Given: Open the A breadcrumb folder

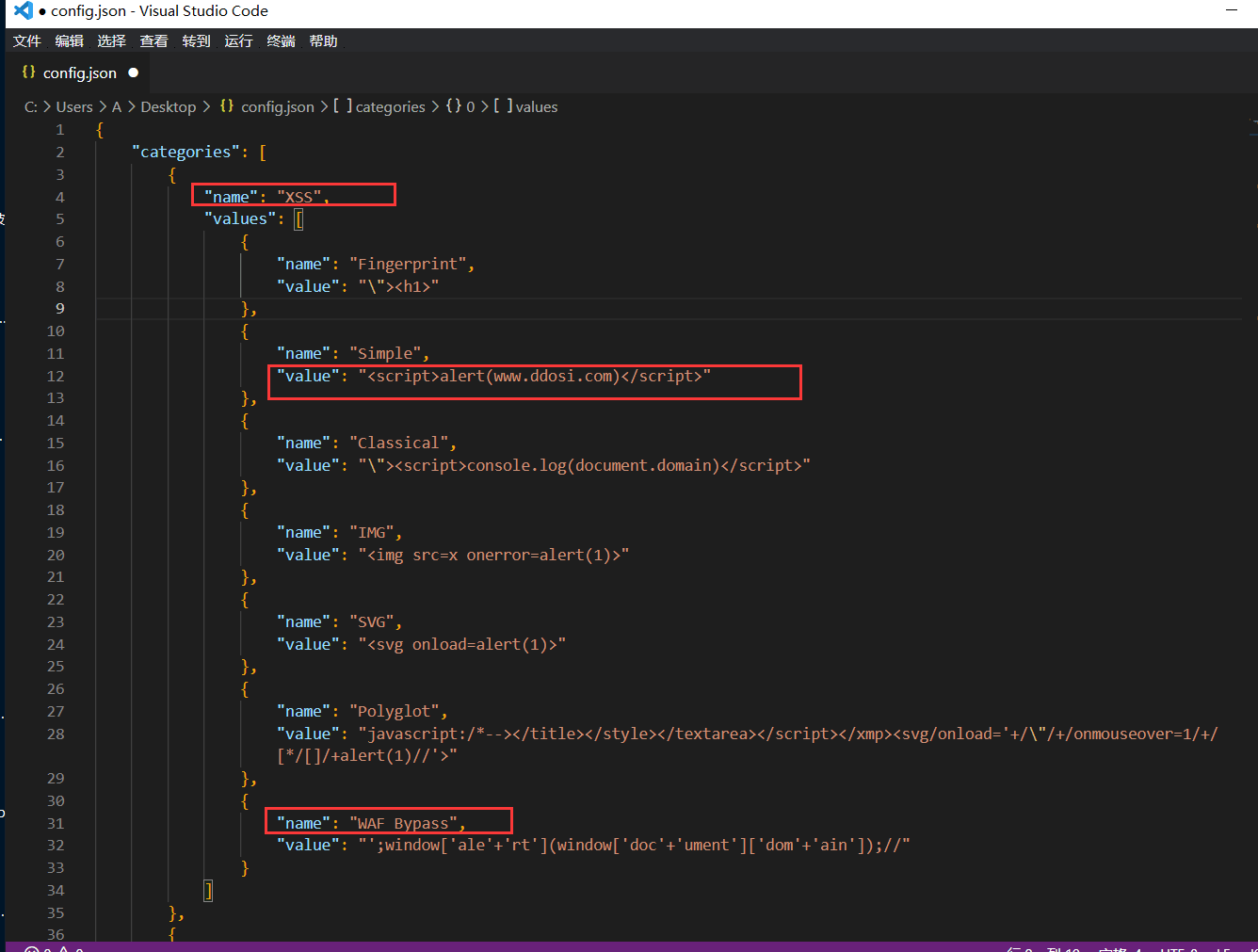Looking at the screenshot, I should (x=117, y=106).
